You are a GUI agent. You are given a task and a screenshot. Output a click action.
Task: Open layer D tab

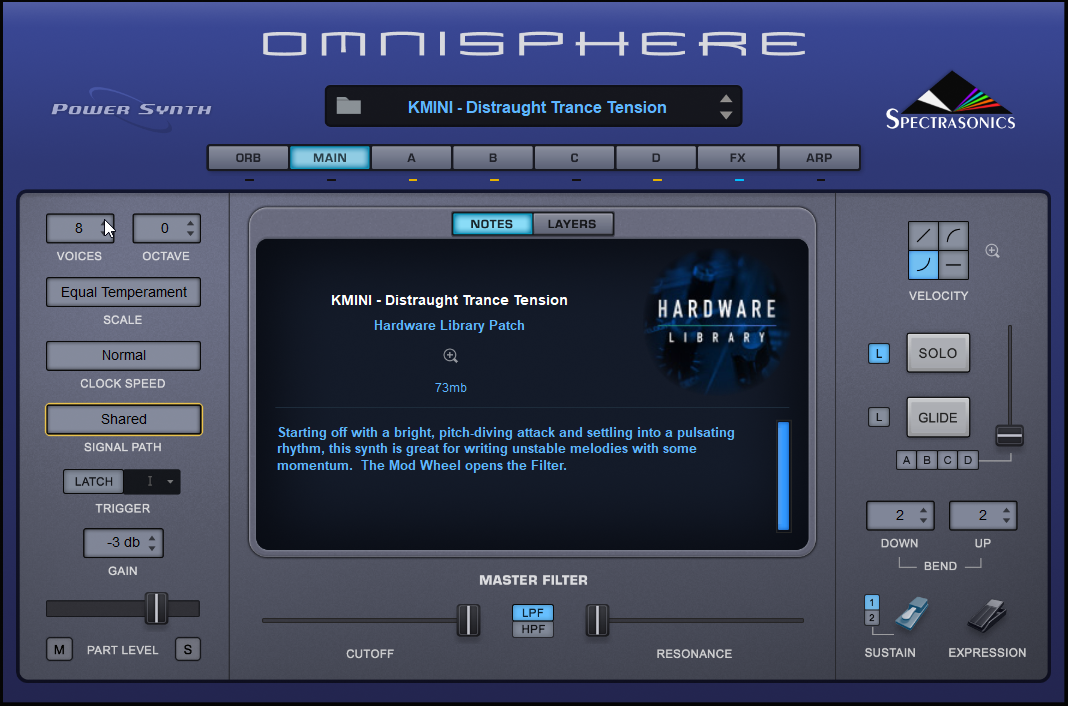click(x=656, y=158)
